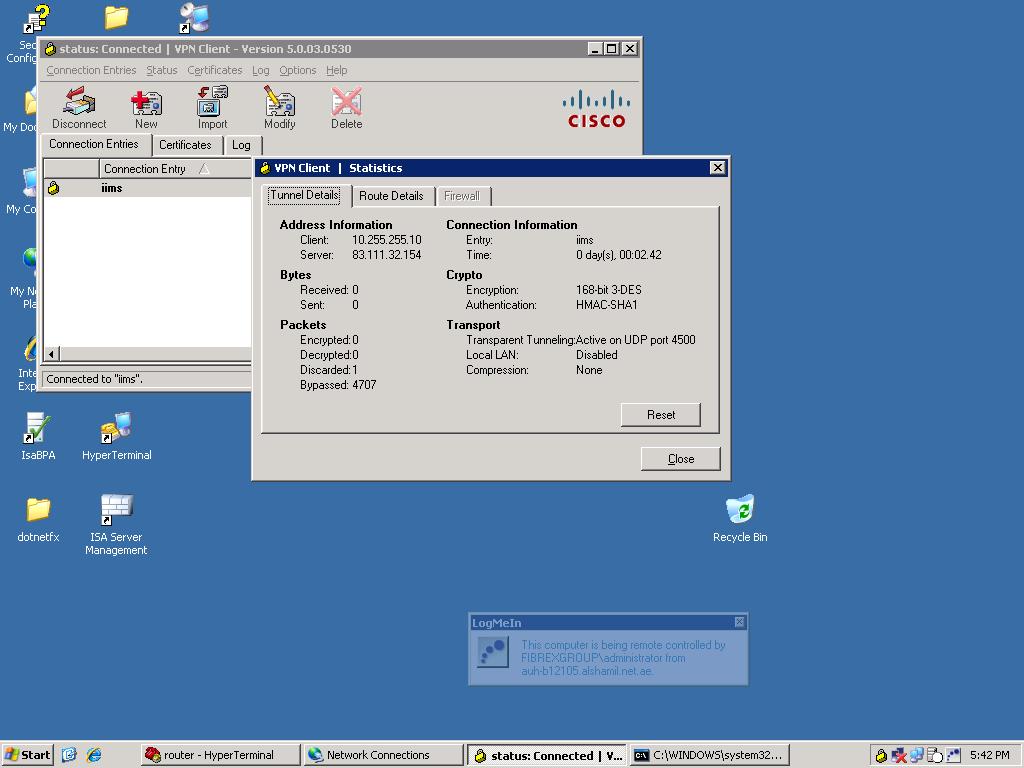1024x768 pixels.
Task: Open the Log menu in the menu bar
Action: click(261, 71)
